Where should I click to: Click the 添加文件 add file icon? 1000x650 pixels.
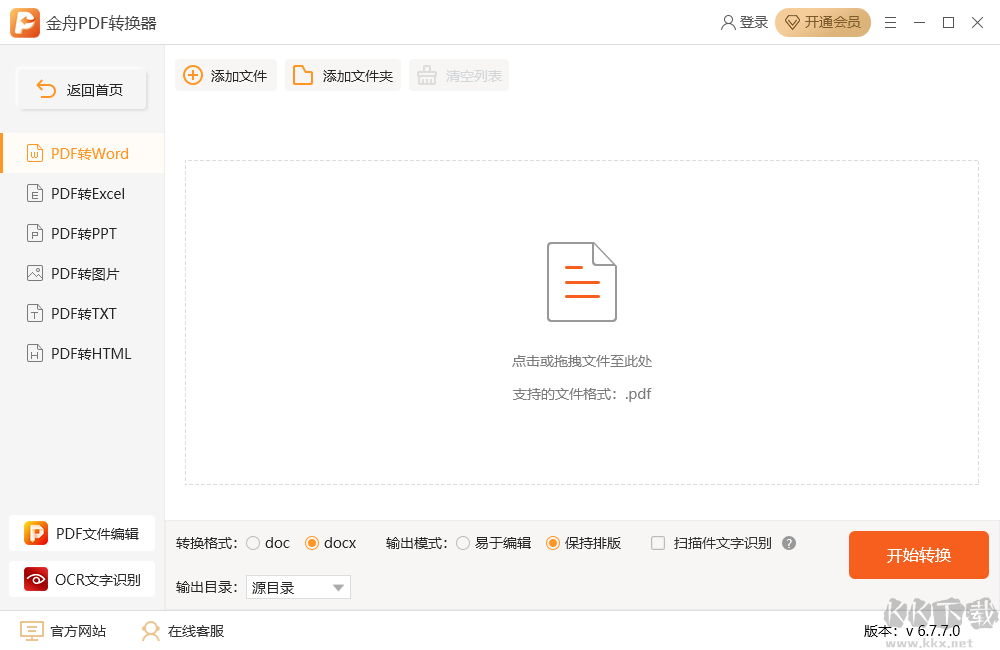[192, 74]
